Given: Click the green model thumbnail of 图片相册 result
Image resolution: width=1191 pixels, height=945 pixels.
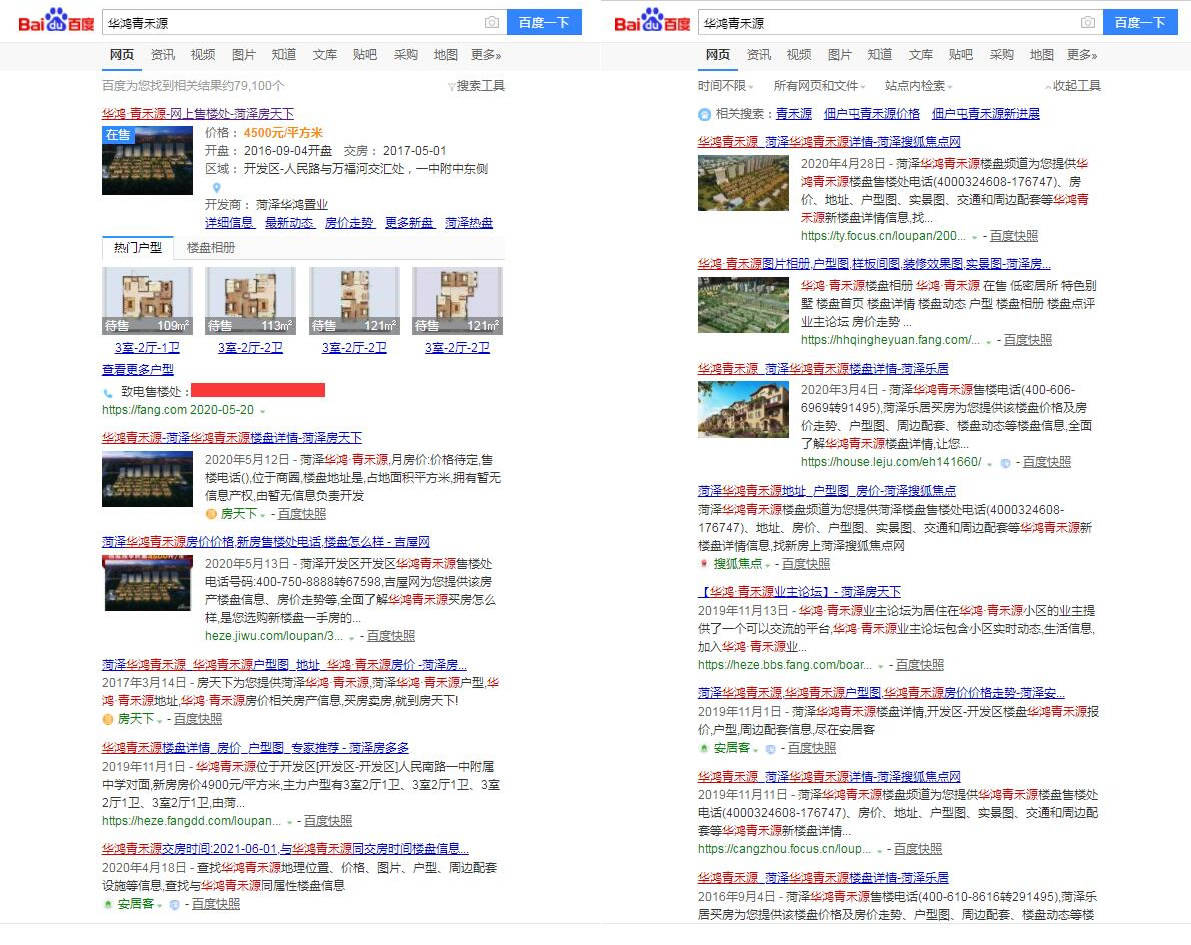Looking at the screenshot, I should [743, 305].
